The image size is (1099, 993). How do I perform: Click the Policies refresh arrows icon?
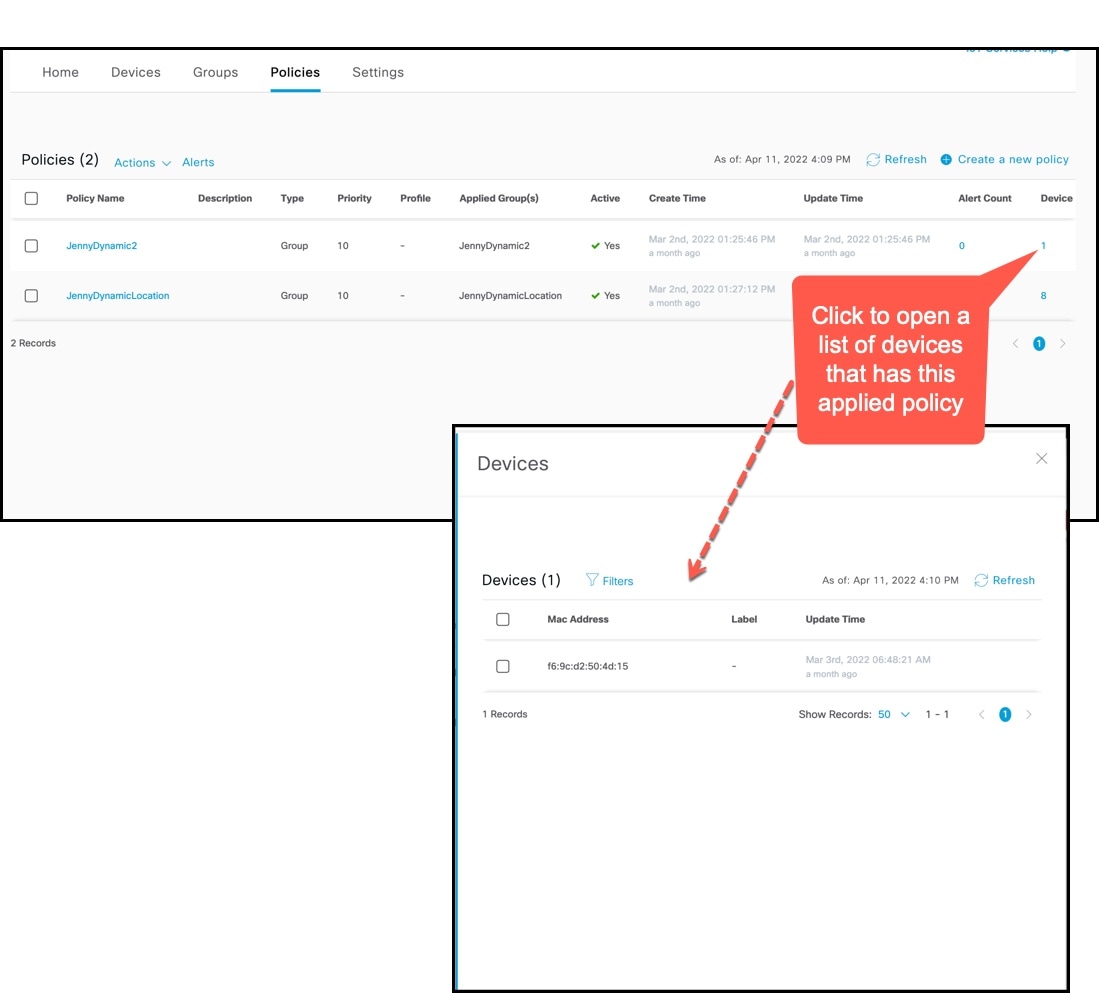point(873,160)
